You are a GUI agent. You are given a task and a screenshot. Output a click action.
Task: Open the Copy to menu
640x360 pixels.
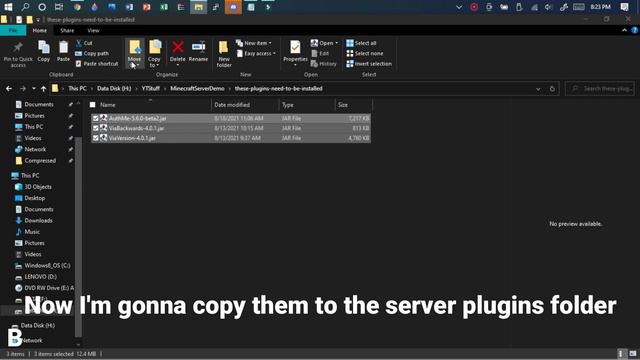(x=155, y=54)
